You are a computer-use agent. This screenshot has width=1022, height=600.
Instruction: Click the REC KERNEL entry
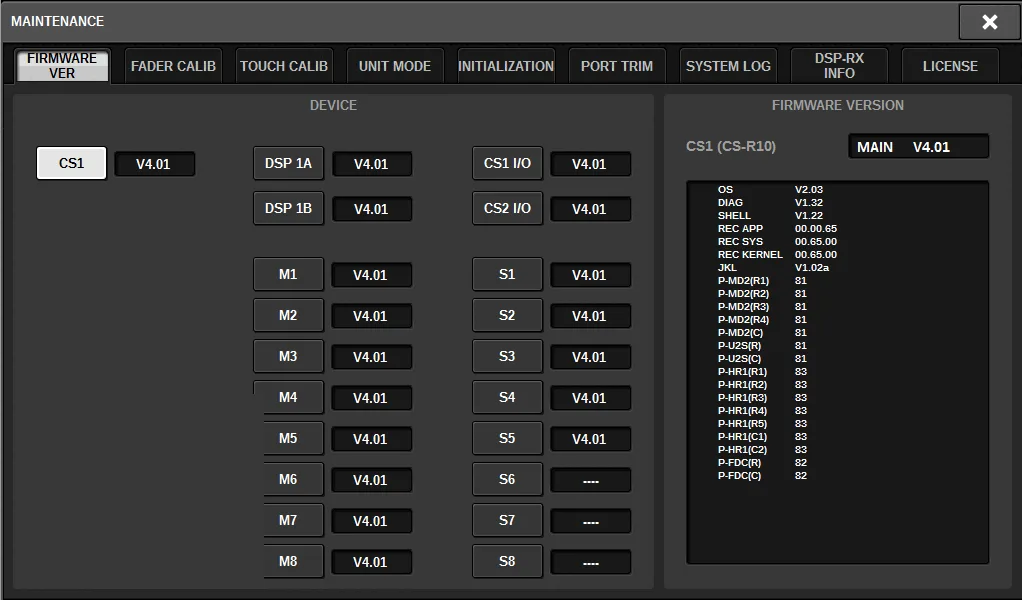[x=777, y=255]
